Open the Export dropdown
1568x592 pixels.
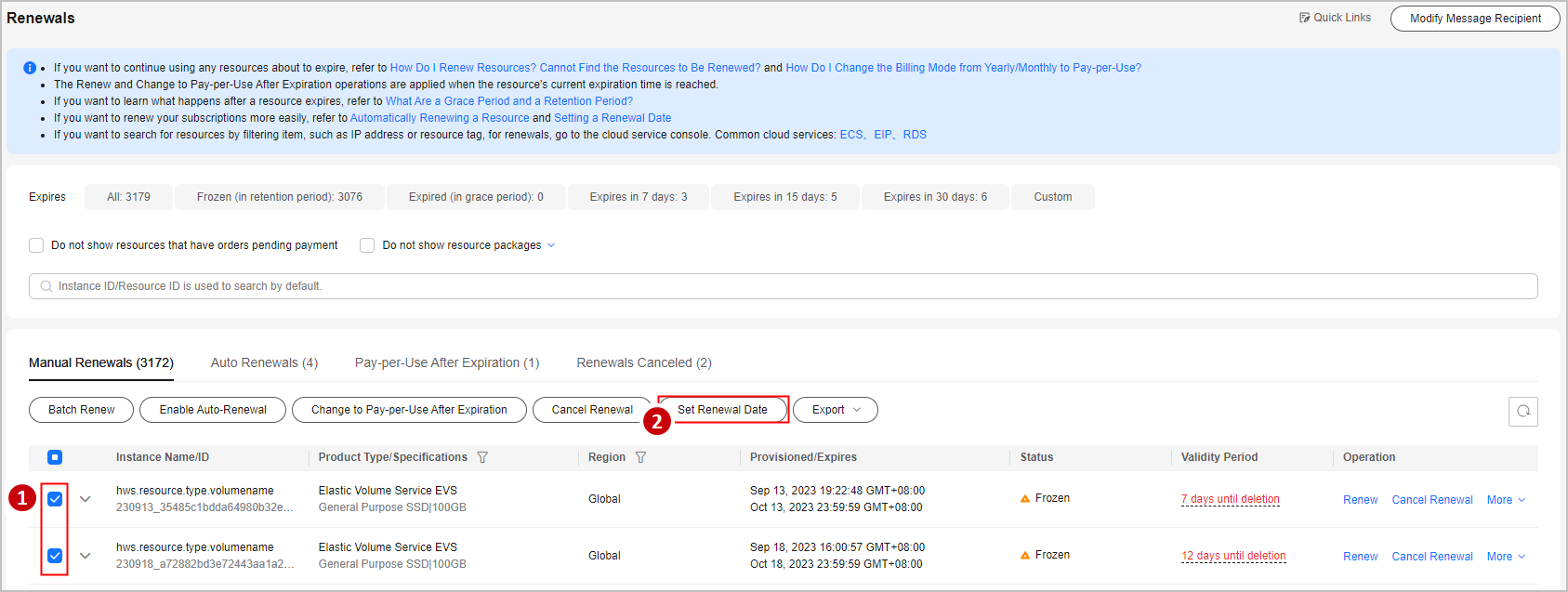pyautogui.click(x=836, y=410)
